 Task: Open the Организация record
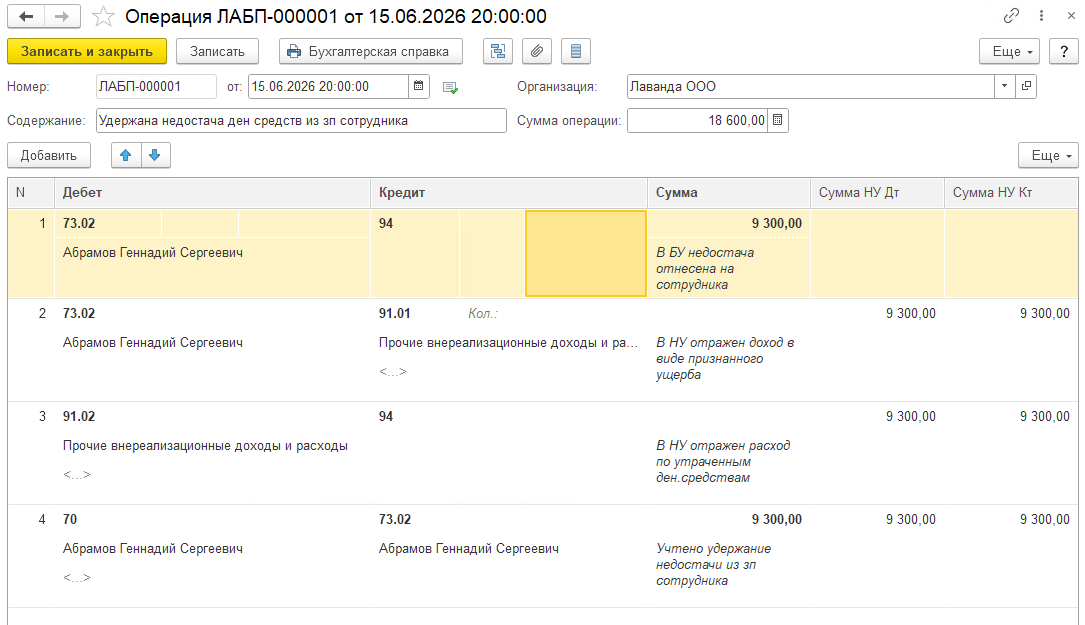(1026, 87)
